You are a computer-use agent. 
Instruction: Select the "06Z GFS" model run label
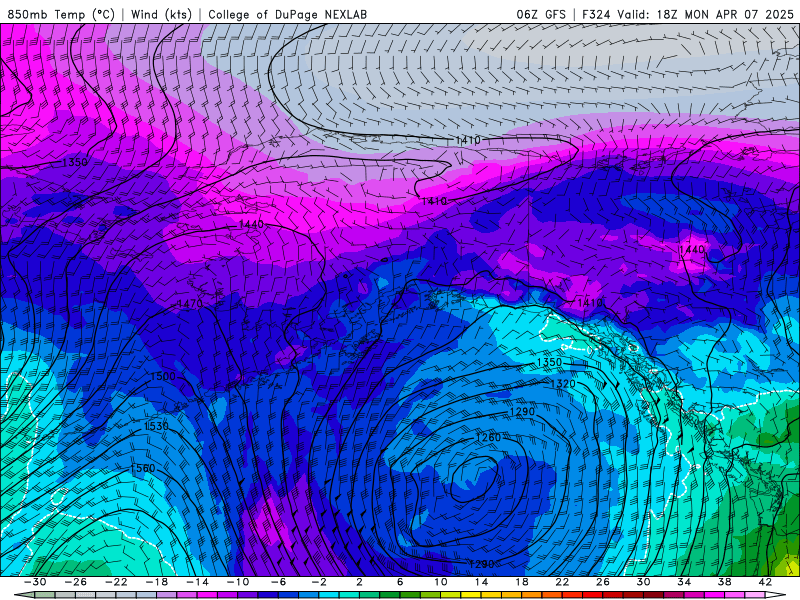(541, 14)
